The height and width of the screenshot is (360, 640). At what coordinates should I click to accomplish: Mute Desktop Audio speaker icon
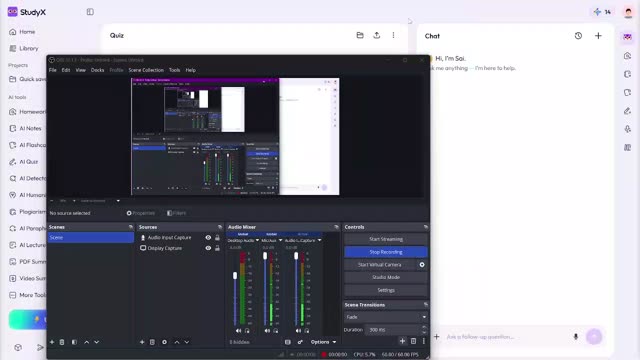[238, 331]
